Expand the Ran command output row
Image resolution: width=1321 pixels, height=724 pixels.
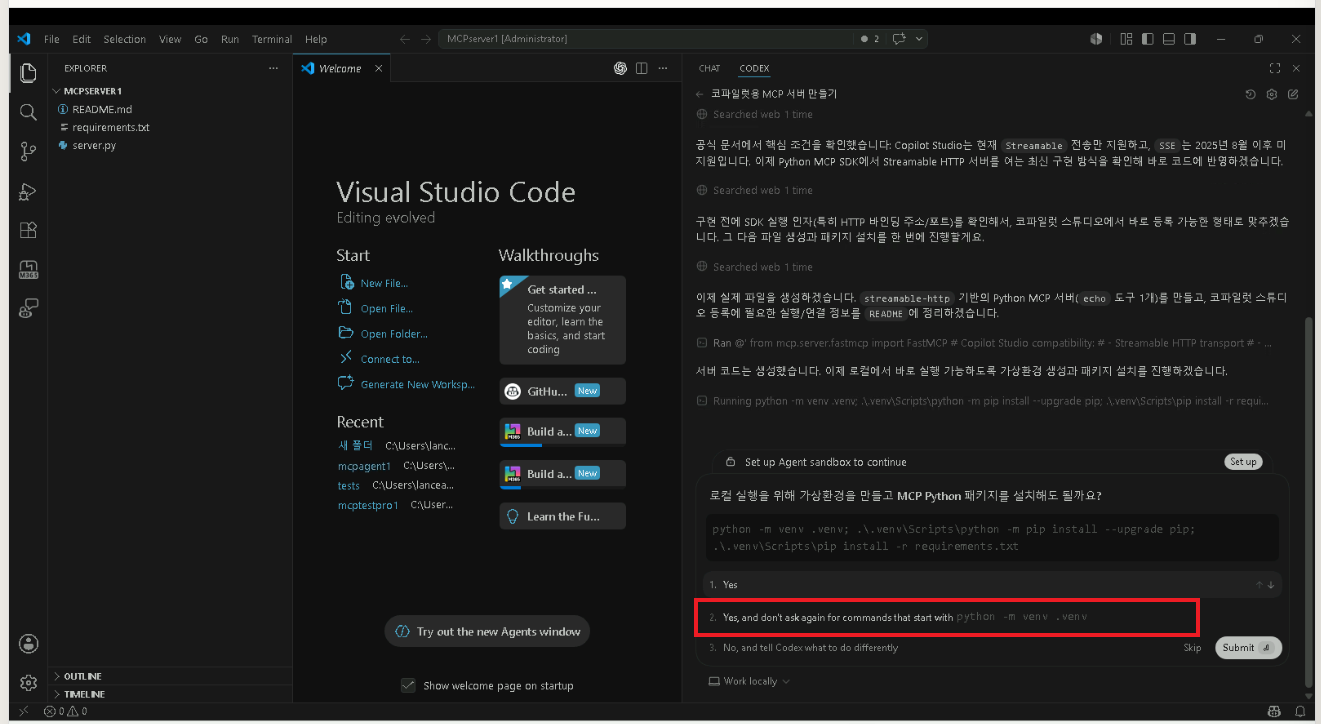986,343
